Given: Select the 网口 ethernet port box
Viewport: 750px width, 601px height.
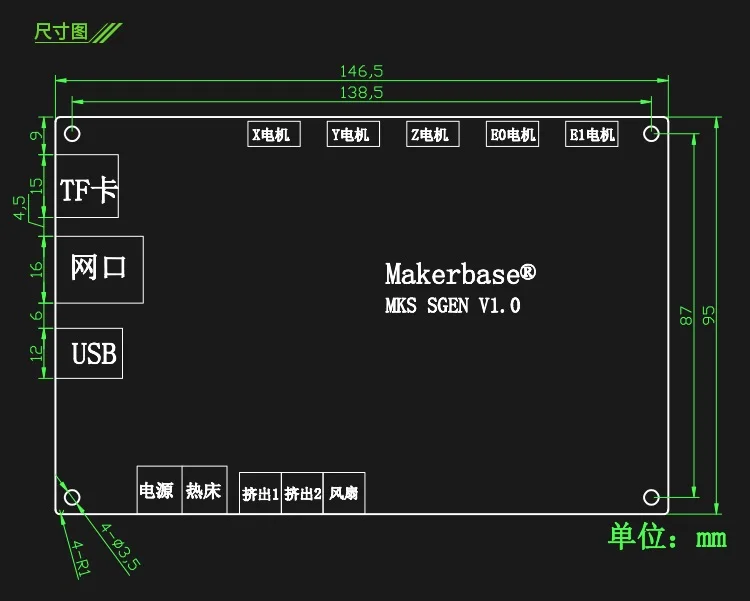Looking at the screenshot, I should click(x=99, y=269).
